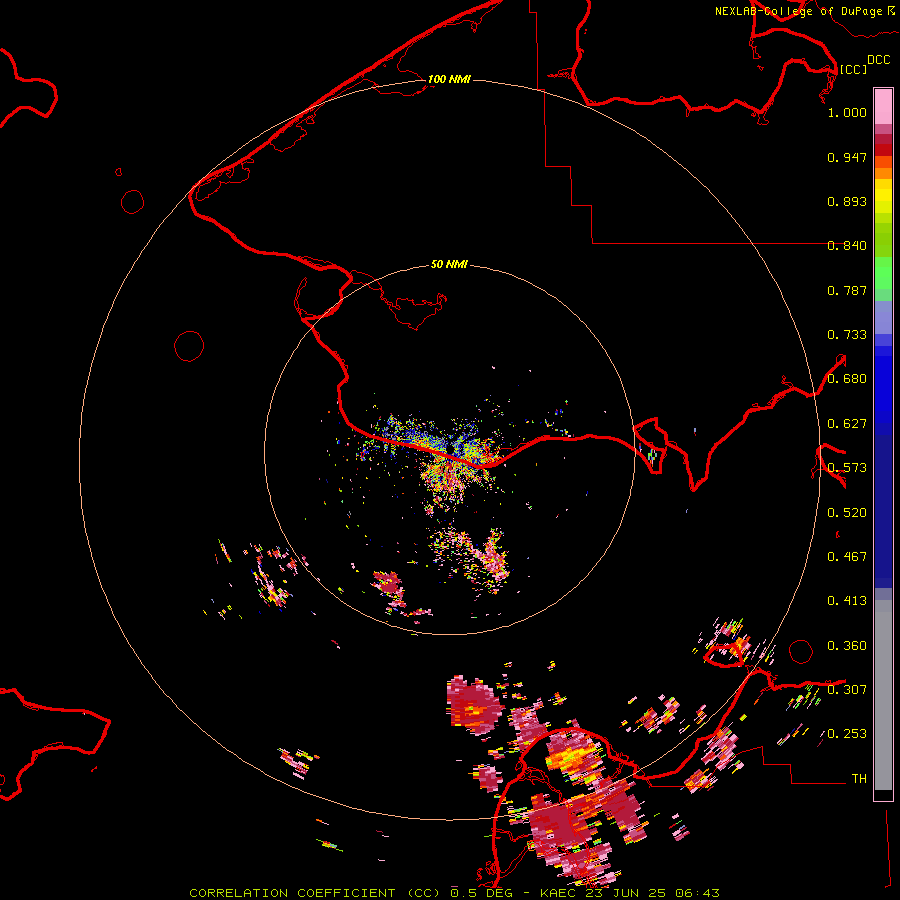900x900 pixels.
Task: Select the 0.573 scale value
Action: (x=847, y=468)
